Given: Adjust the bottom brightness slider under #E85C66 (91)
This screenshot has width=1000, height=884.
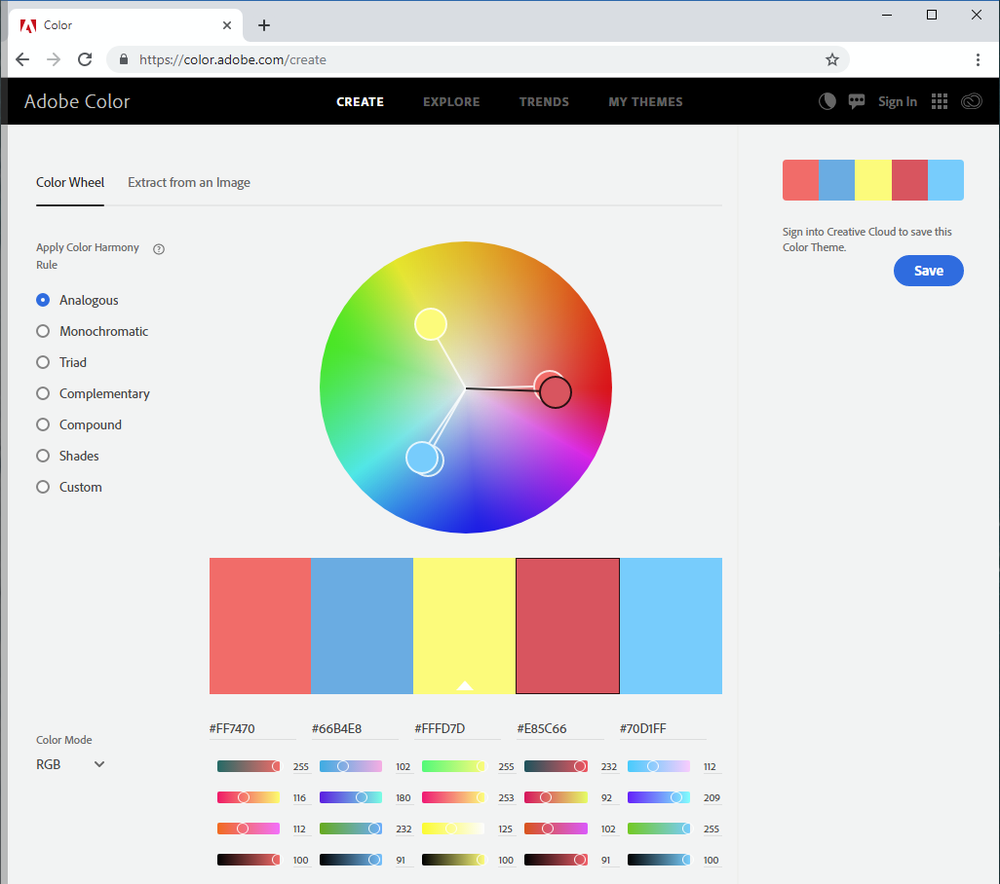Looking at the screenshot, I should pos(556,860).
